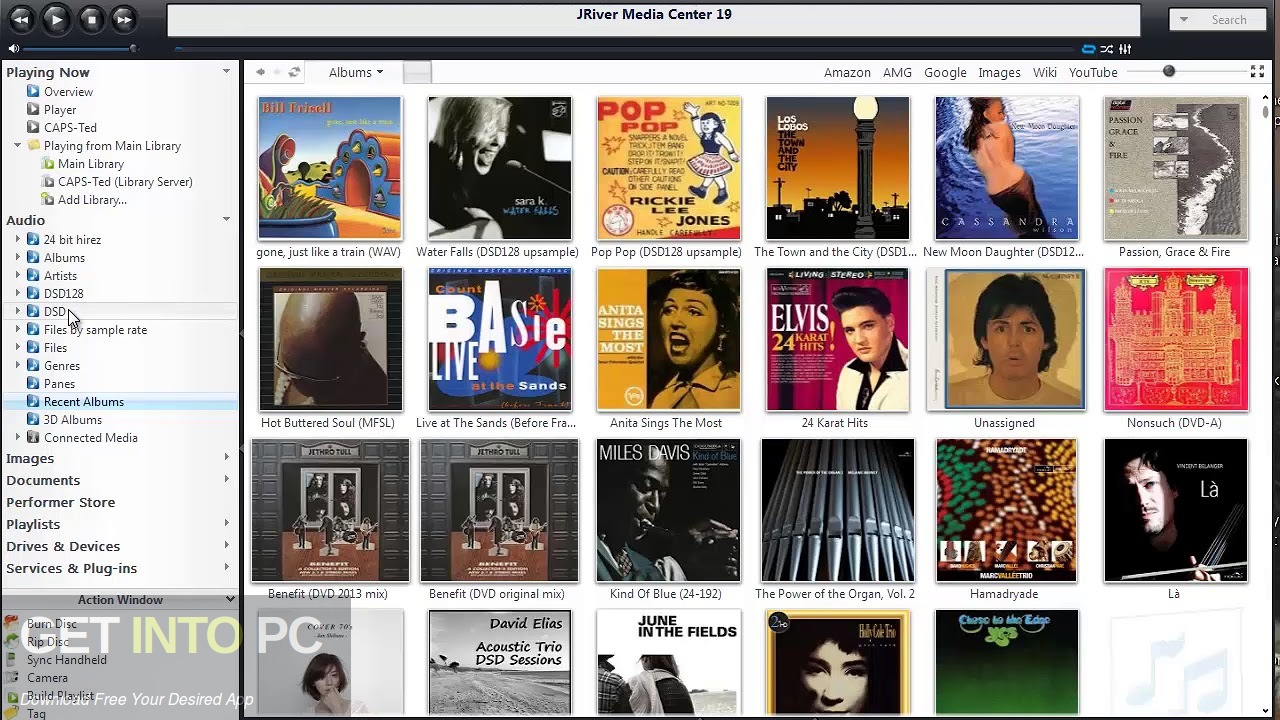Click the Stop playback button
1280x720 pixels.
[x=91, y=19]
